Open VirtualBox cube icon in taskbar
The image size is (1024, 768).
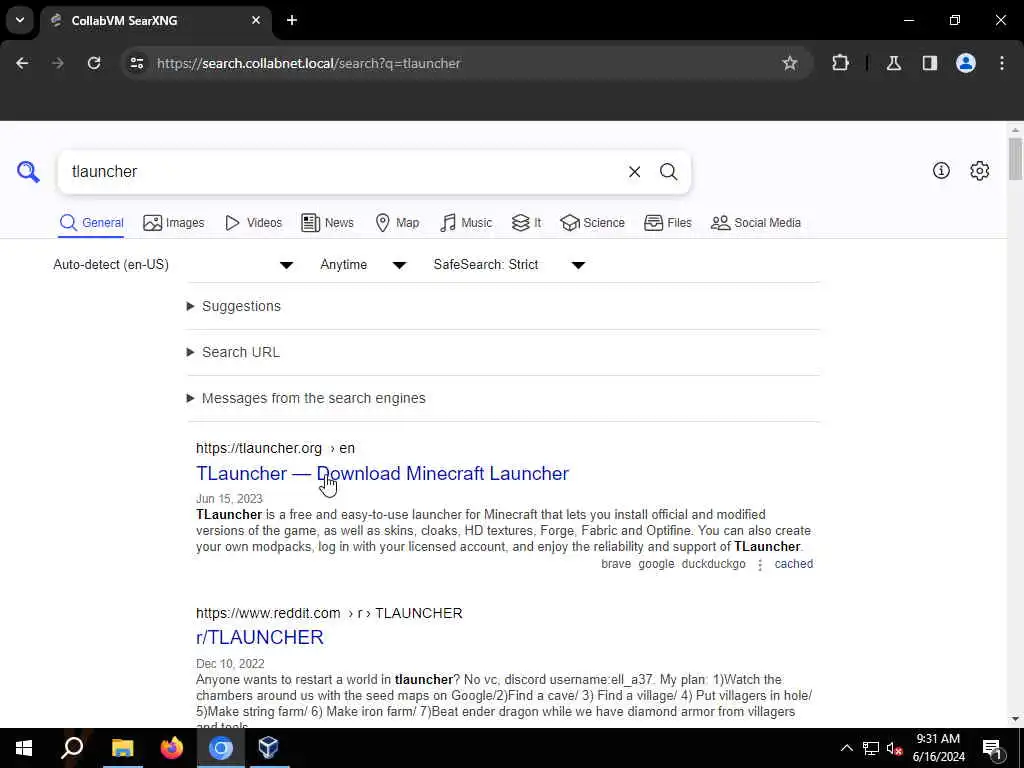point(268,748)
